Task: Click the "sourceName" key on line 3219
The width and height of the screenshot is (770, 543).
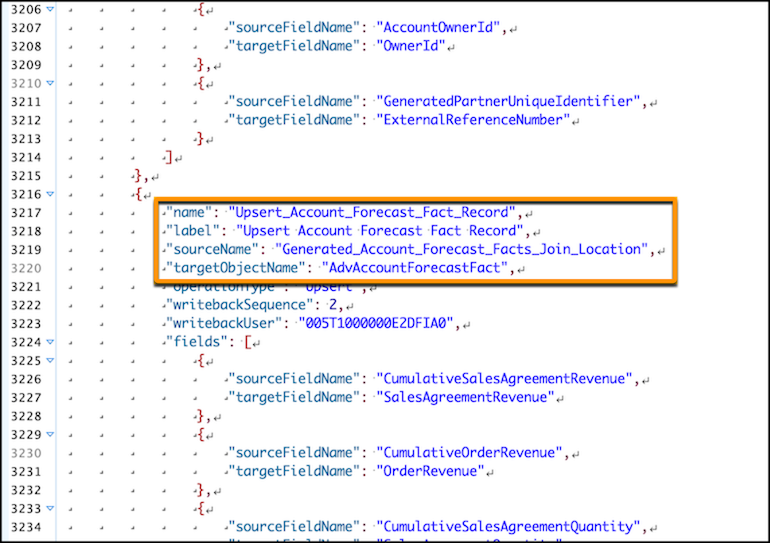Action: click(x=212, y=249)
